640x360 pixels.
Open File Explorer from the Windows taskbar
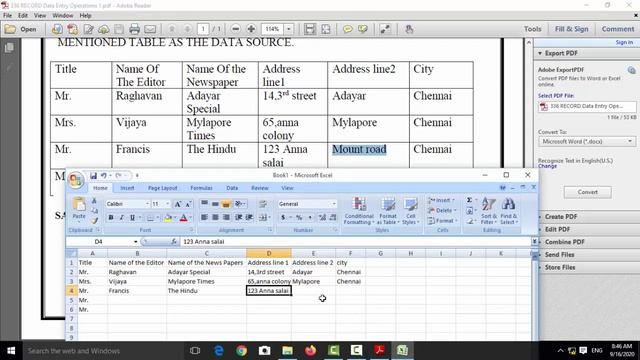(x=287, y=350)
